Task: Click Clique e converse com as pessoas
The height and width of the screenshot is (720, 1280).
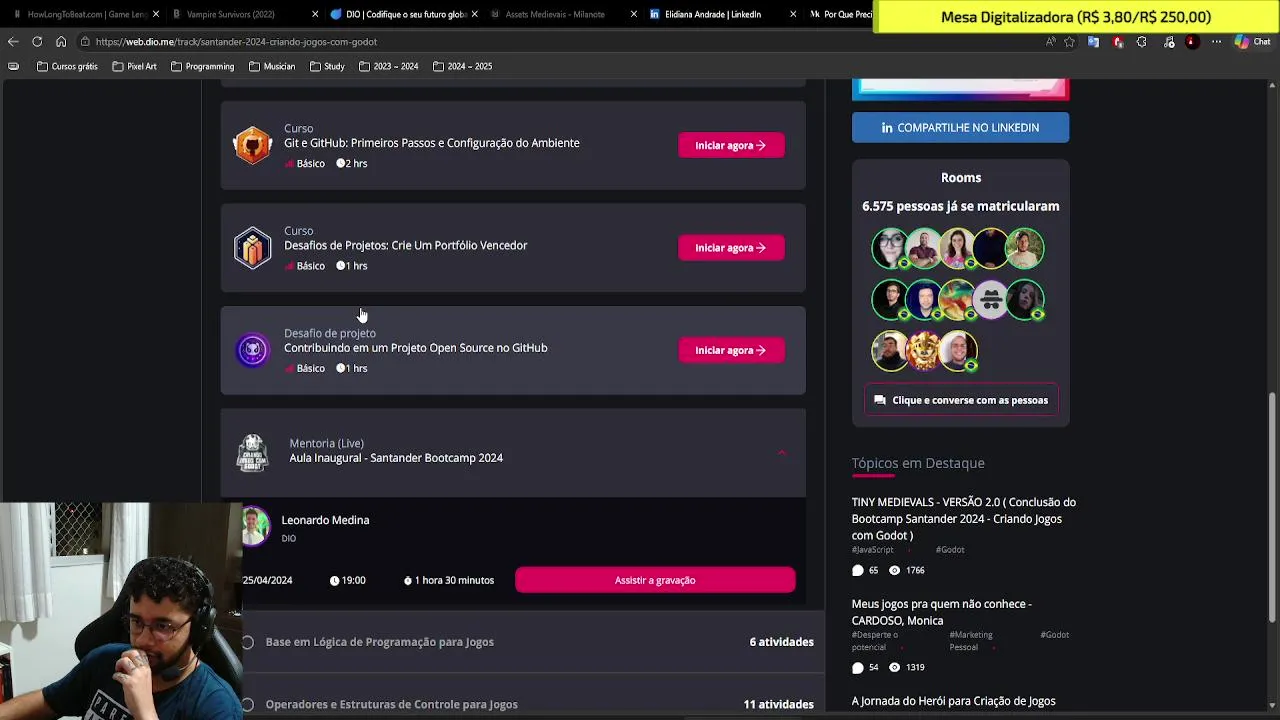Action: point(960,400)
